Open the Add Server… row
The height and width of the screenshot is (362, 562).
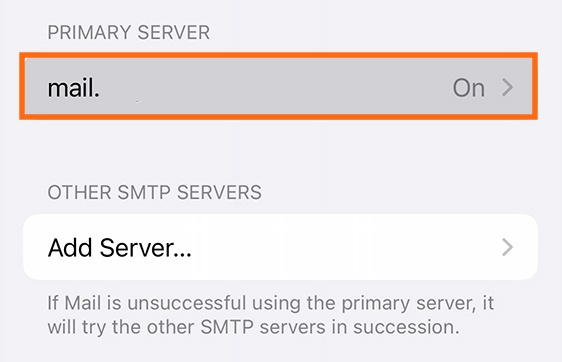tap(280, 247)
